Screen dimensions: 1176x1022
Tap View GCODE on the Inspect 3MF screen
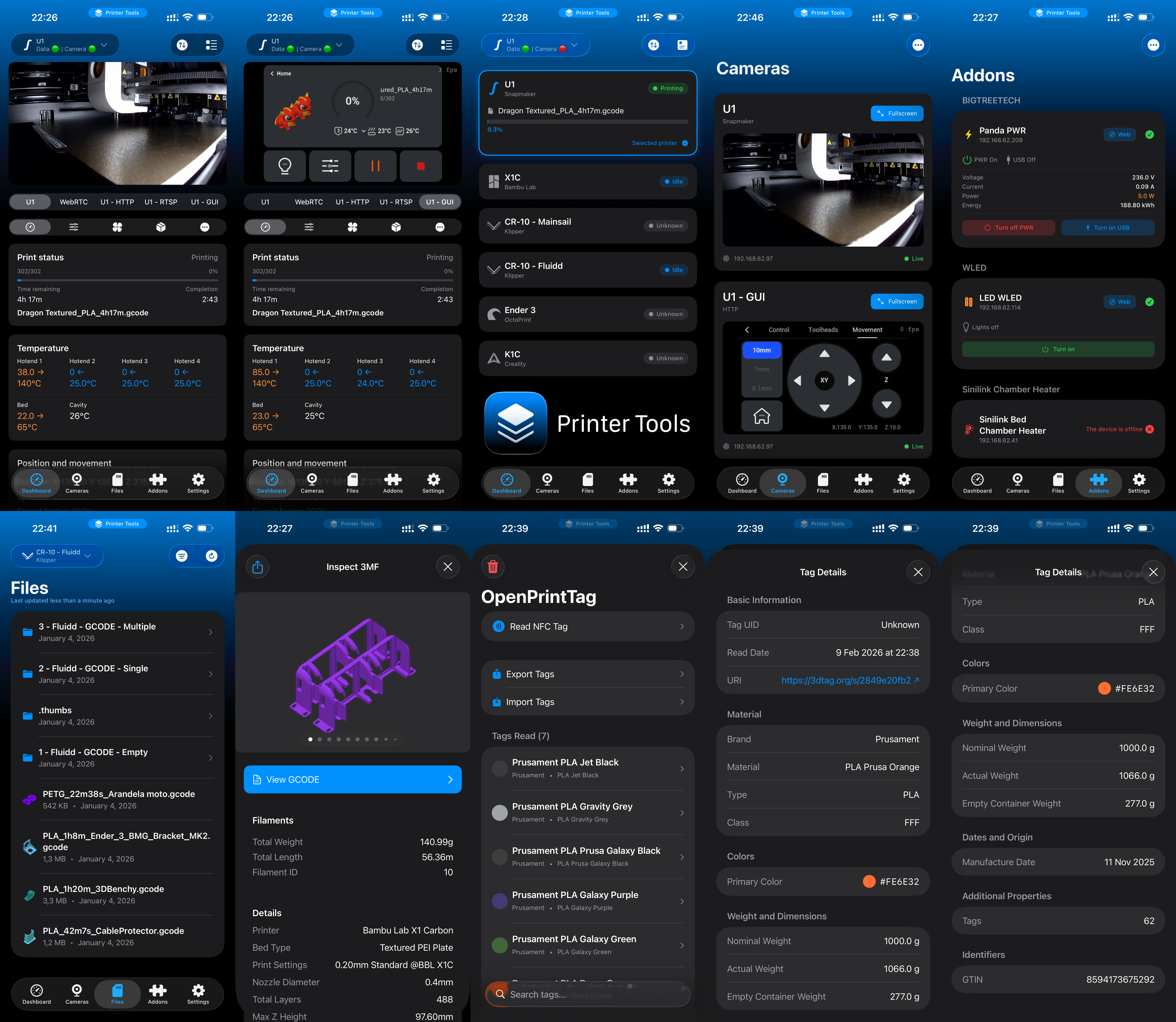[352, 779]
